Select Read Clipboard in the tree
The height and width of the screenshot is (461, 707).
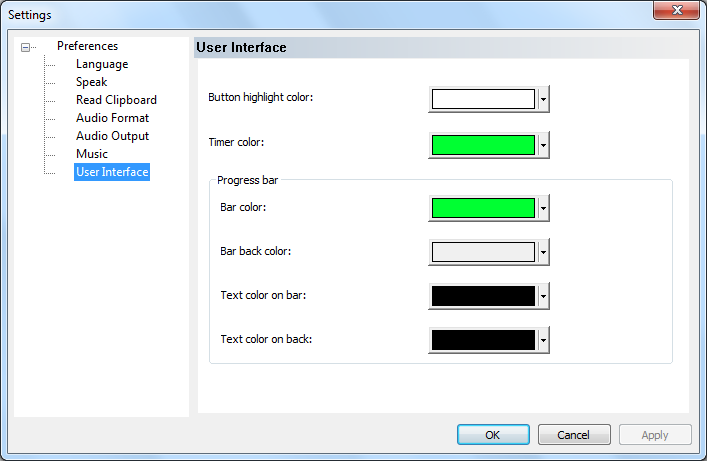[116, 100]
